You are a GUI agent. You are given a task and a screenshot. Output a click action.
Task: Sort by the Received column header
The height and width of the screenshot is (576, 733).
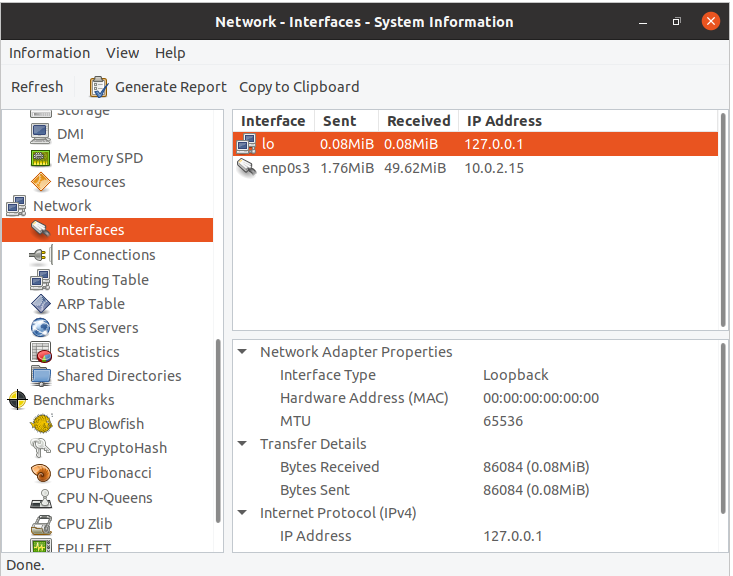click(418, 121)
